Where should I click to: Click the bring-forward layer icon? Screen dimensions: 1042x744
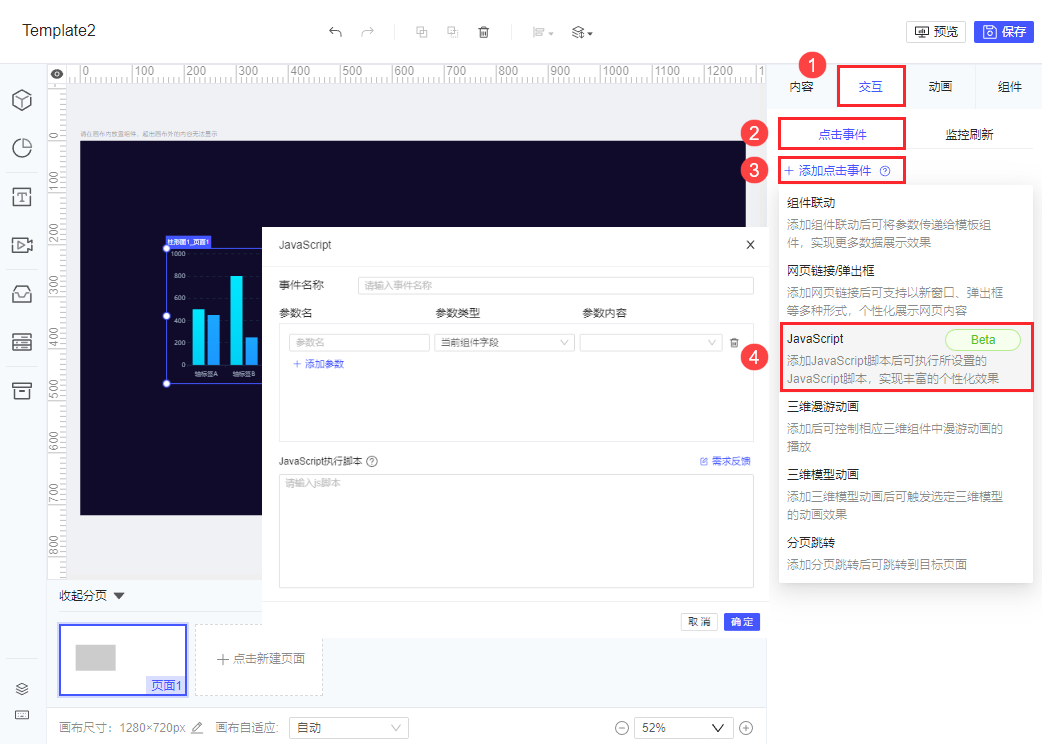pos(421,32)
